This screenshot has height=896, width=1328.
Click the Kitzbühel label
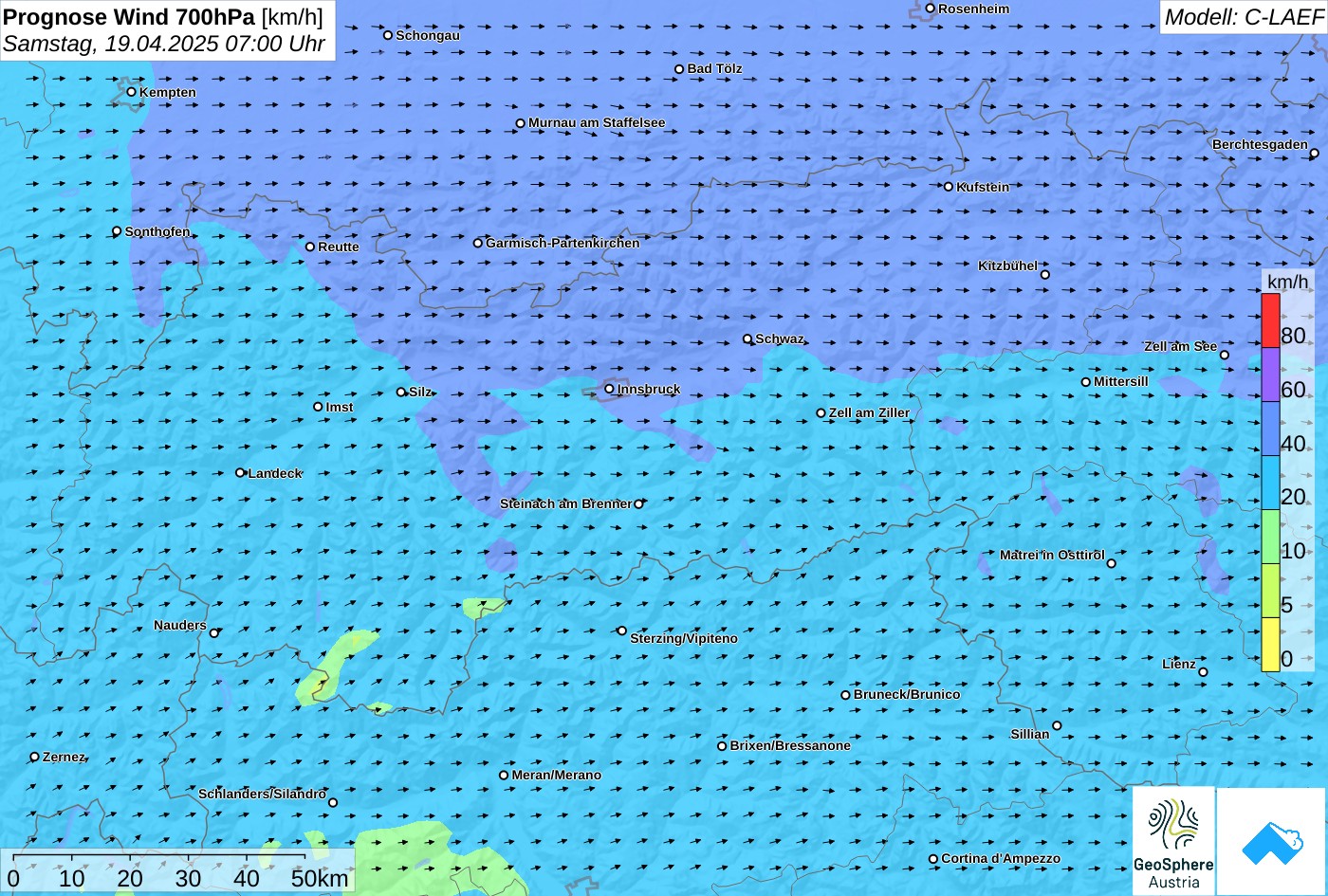1007,265
